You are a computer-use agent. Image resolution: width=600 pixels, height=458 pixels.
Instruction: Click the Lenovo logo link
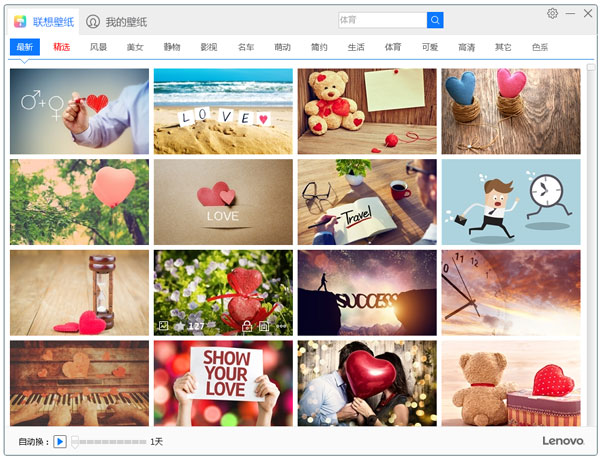[x=562, y=441]
